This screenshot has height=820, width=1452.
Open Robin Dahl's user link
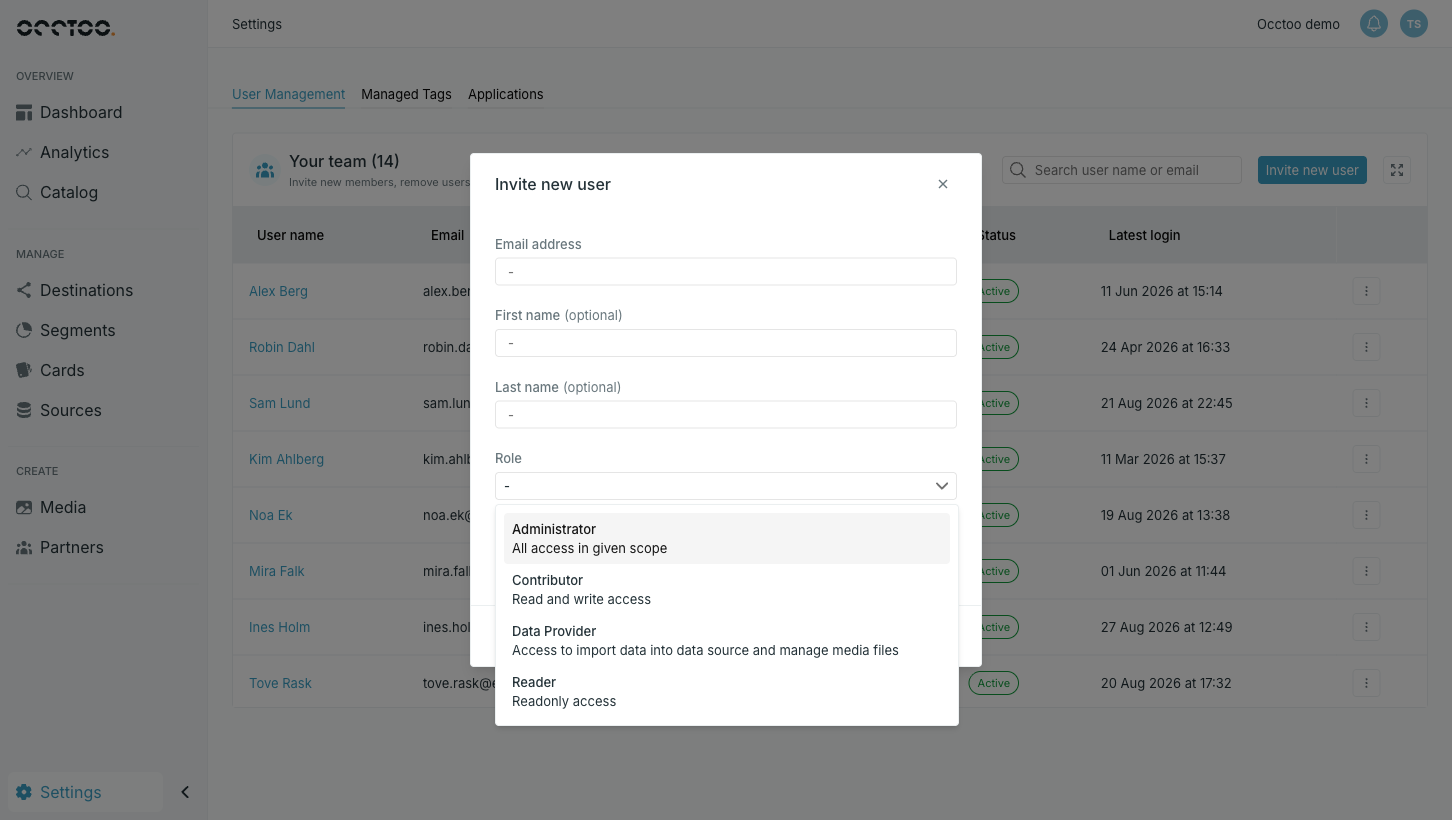282,347
